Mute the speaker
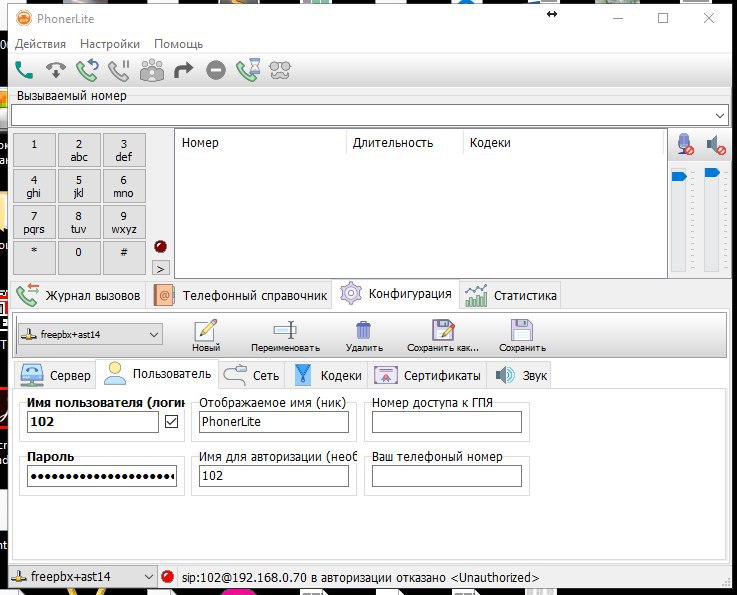 click(716, 144)
